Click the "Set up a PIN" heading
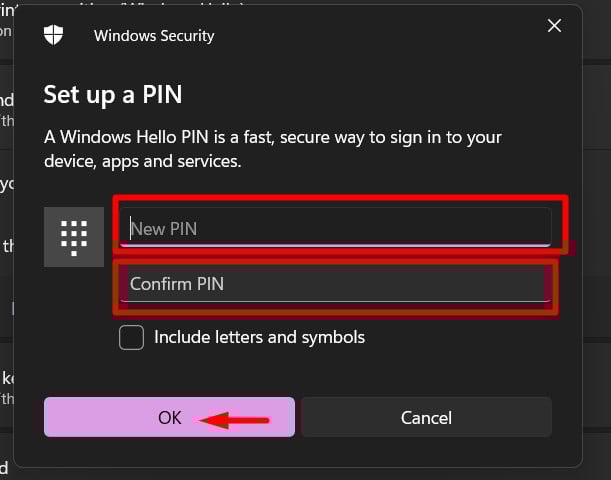Viewport: 611px width, 480px height. [x=113, y=95]
